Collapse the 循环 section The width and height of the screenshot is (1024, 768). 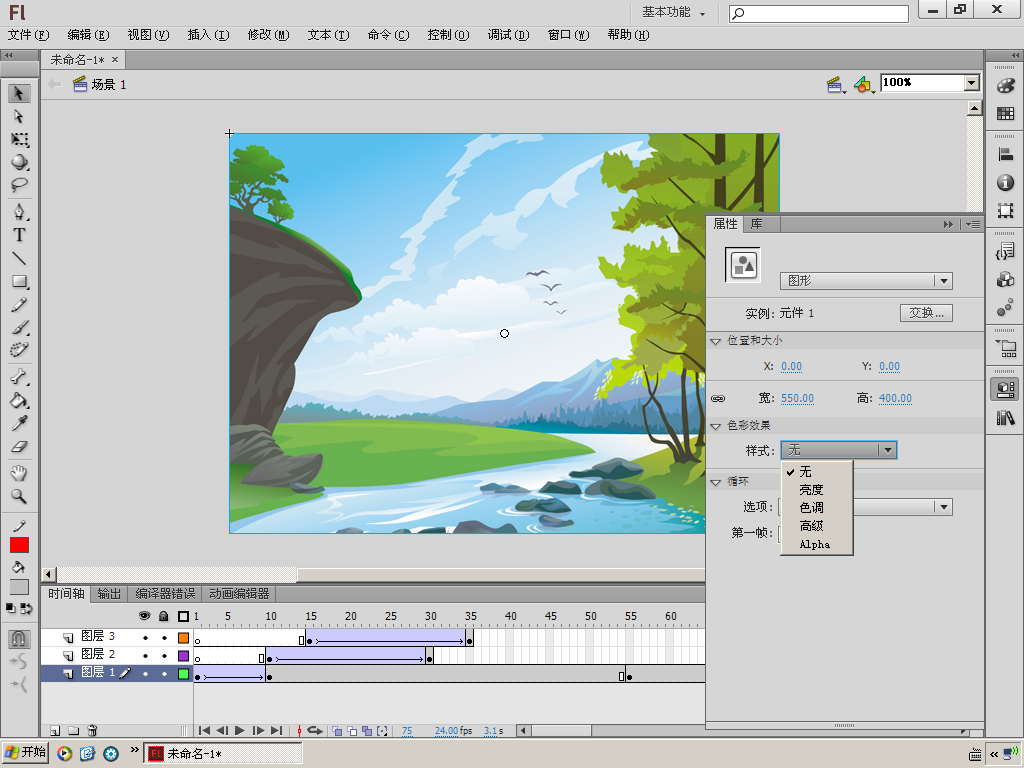716,482
